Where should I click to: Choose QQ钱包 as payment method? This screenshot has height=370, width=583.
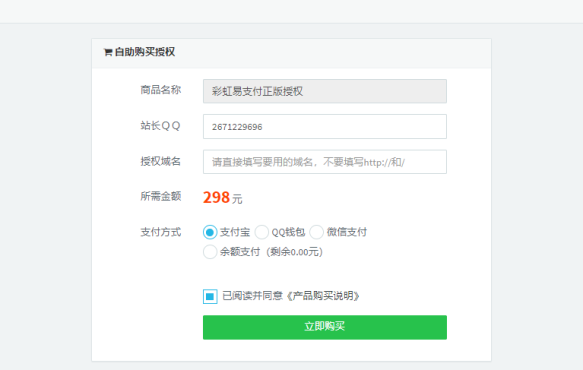click(x=262, y=232)
